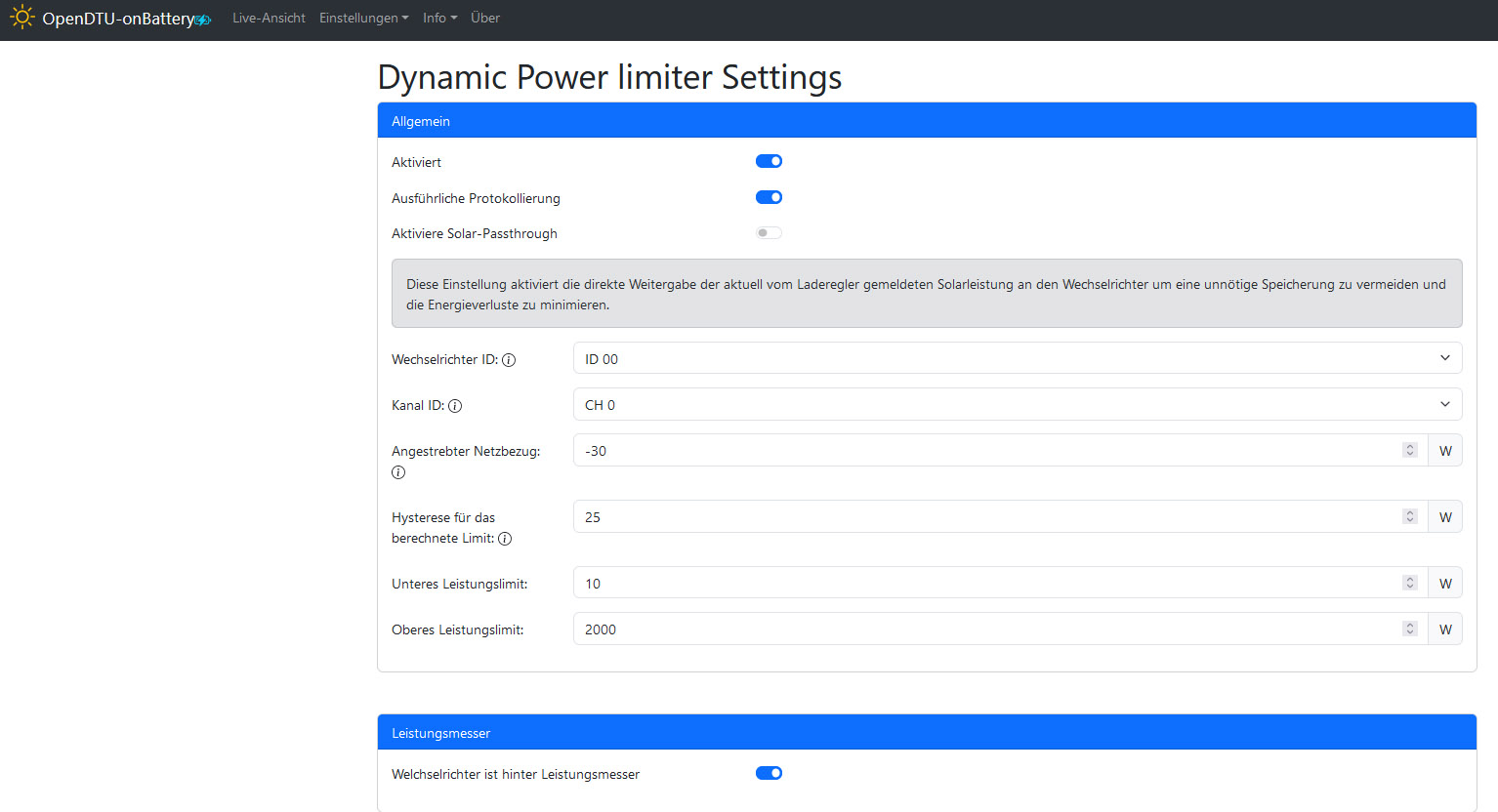The width and height of the screenshot is (1498, 812).
Task: Click the Solar-Passthrough description text box
Action: tap(927, 294)
